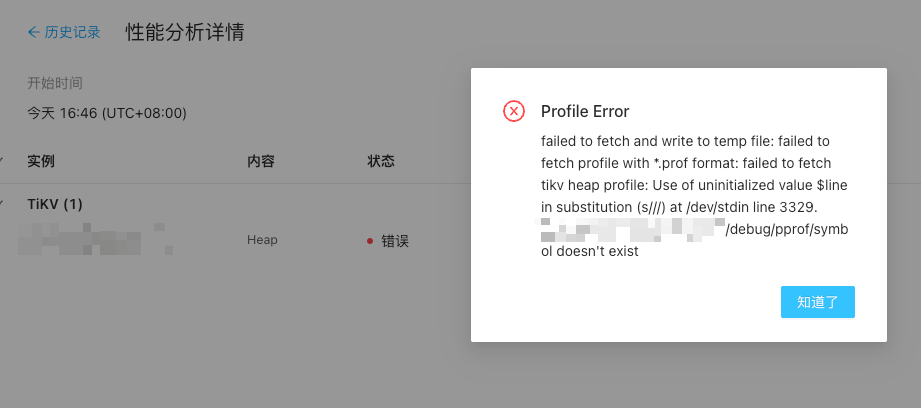Screen dimensions: 921x408
Task: Click the 今天 16:46 start time value
Action: click(x=107, y=113)
